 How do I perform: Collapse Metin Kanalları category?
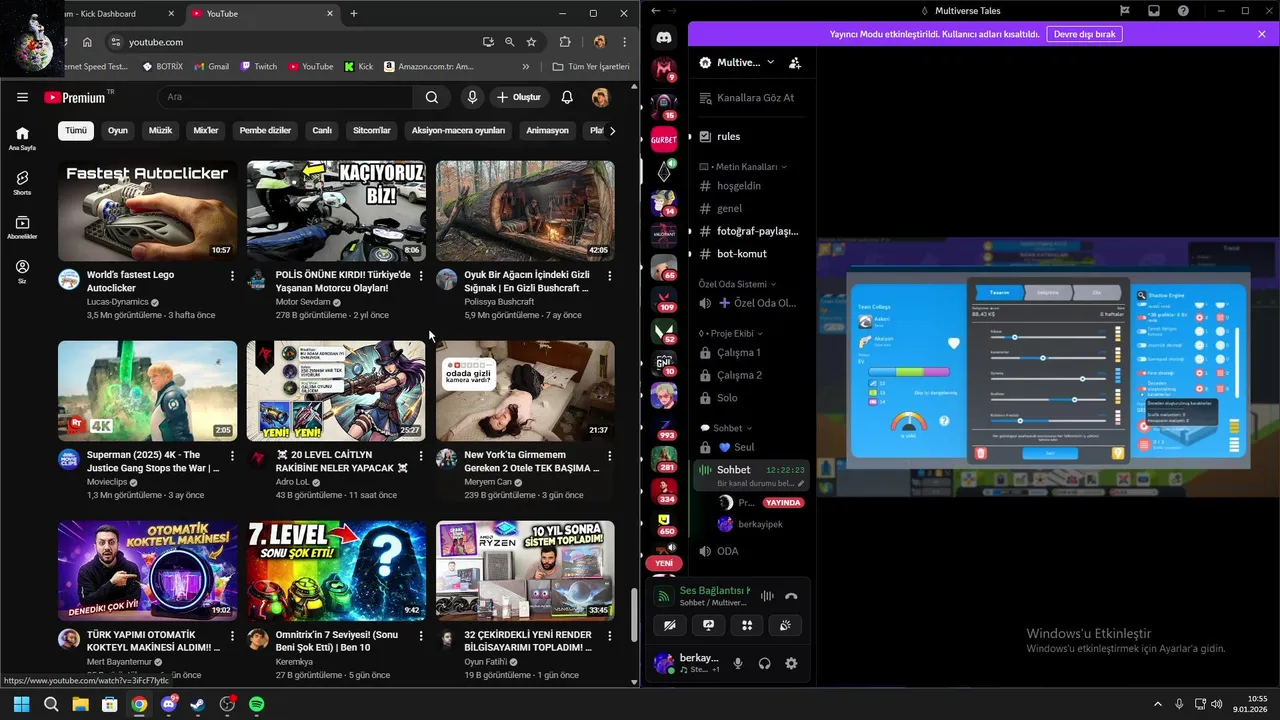(x=743, y=167)
